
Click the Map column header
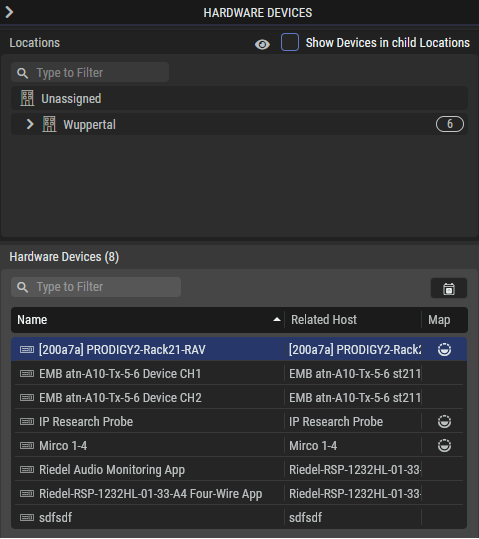[x=439, y=320]
